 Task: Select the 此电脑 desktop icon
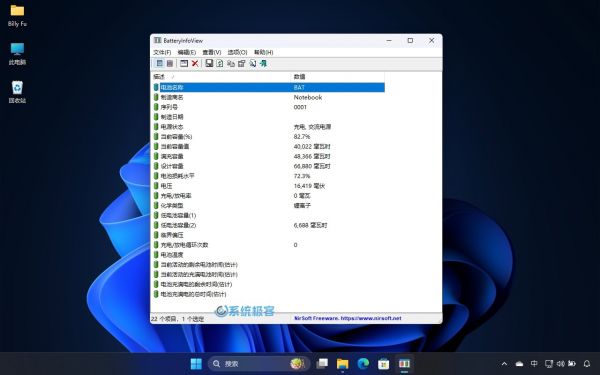(x=17, y=54)
